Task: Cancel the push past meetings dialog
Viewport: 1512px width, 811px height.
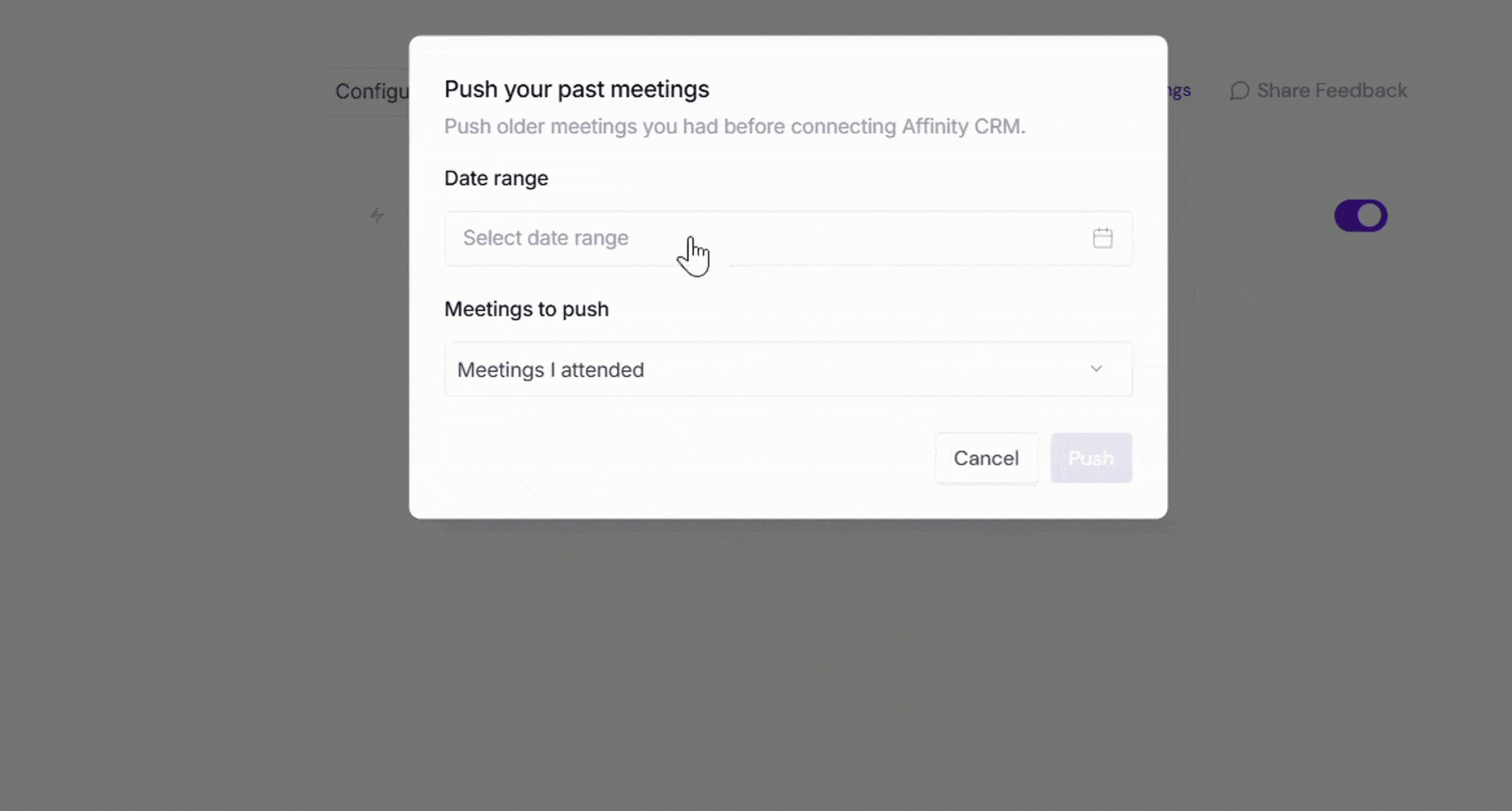Action: pyautogui.click(x=986, y=458)
